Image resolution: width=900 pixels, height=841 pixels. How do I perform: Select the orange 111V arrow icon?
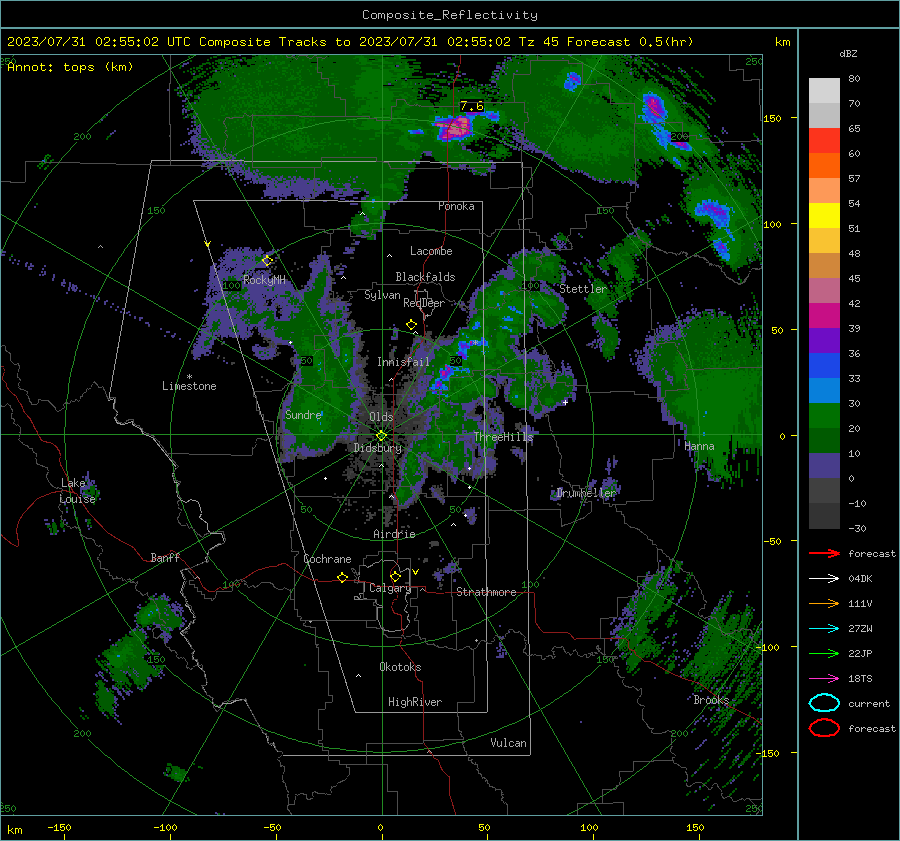pos(824,603)
